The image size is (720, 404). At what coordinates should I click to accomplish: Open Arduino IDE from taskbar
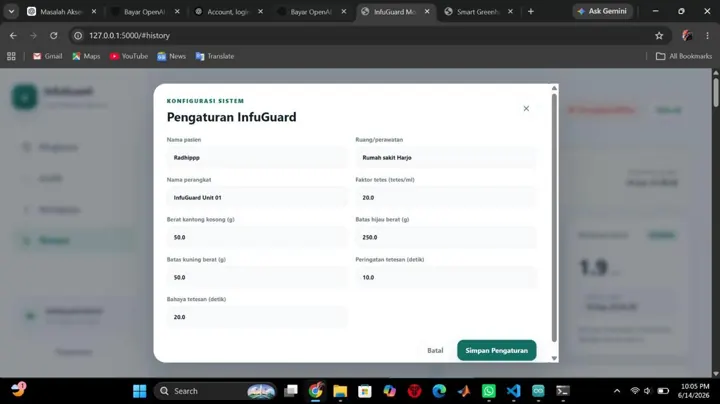[538, 391]
